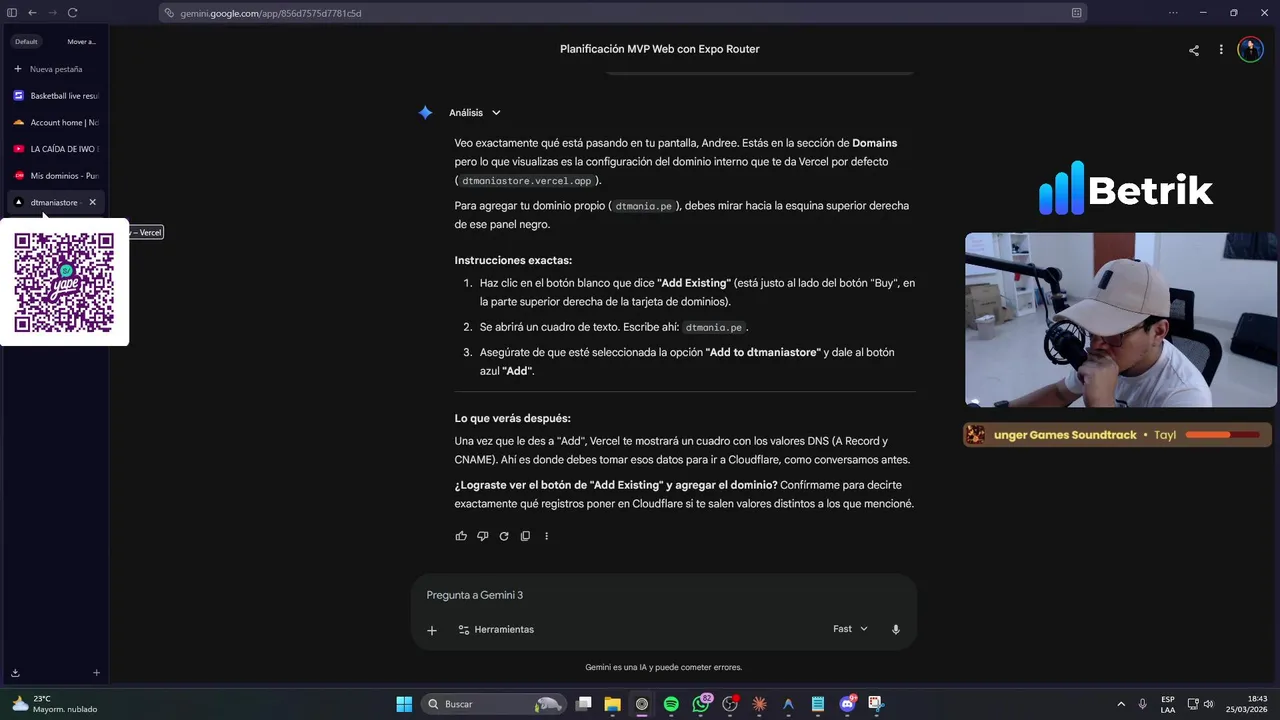Activate microphone voice input in Gemini
This screenshot has width=1280, height=720.
pos(896,629)
